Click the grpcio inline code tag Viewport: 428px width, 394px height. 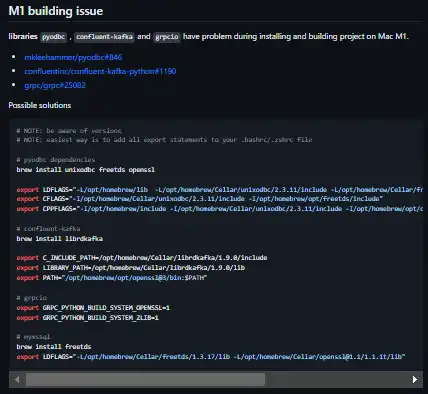167,37
